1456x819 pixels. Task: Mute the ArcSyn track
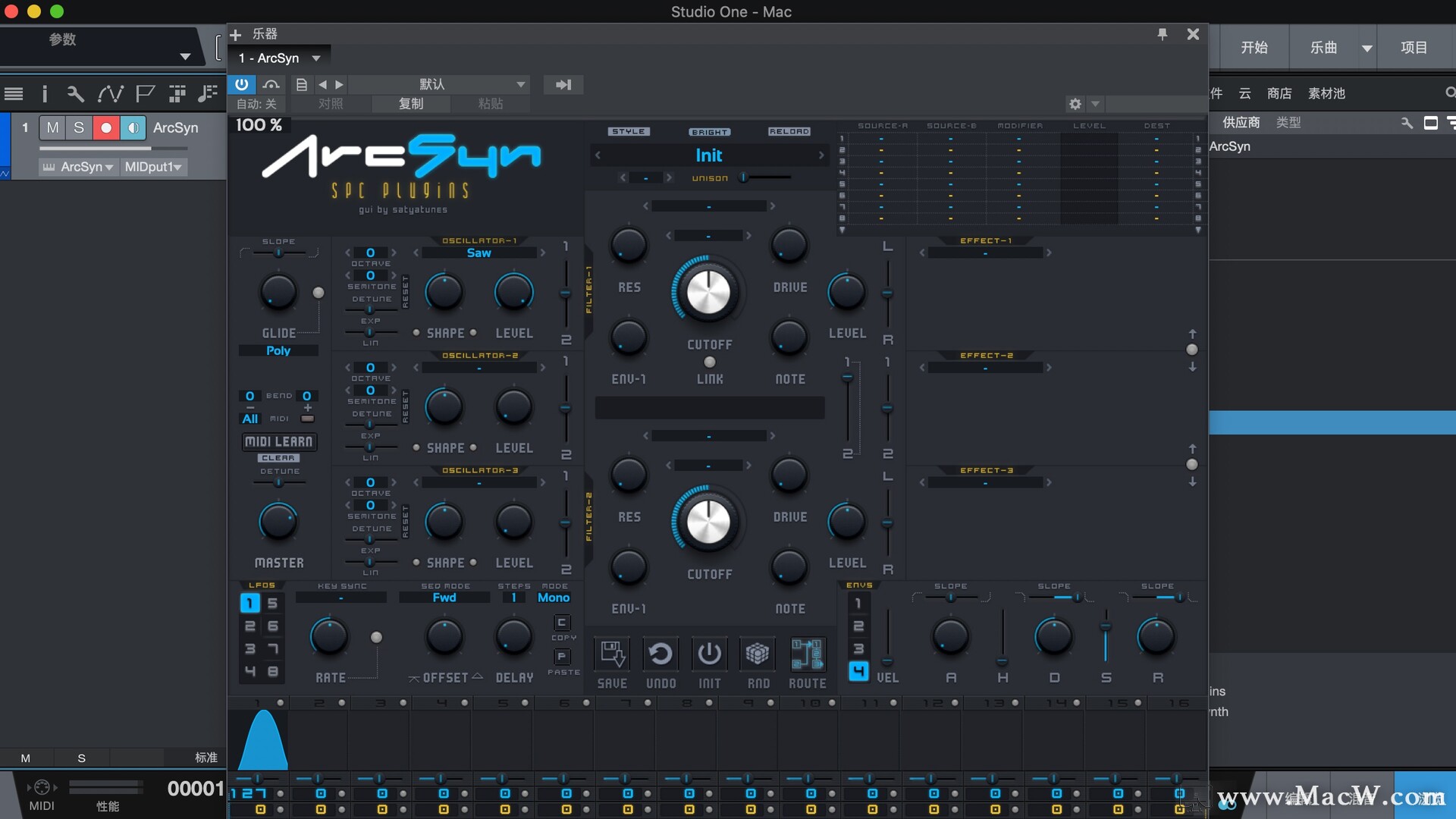click(x=52, y=127)
